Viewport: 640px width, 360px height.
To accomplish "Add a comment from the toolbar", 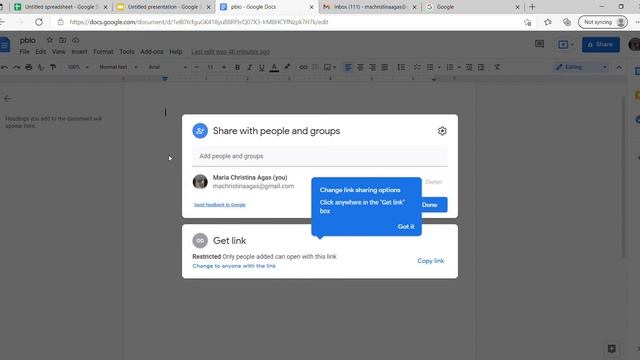I will (x=315, y=67).
